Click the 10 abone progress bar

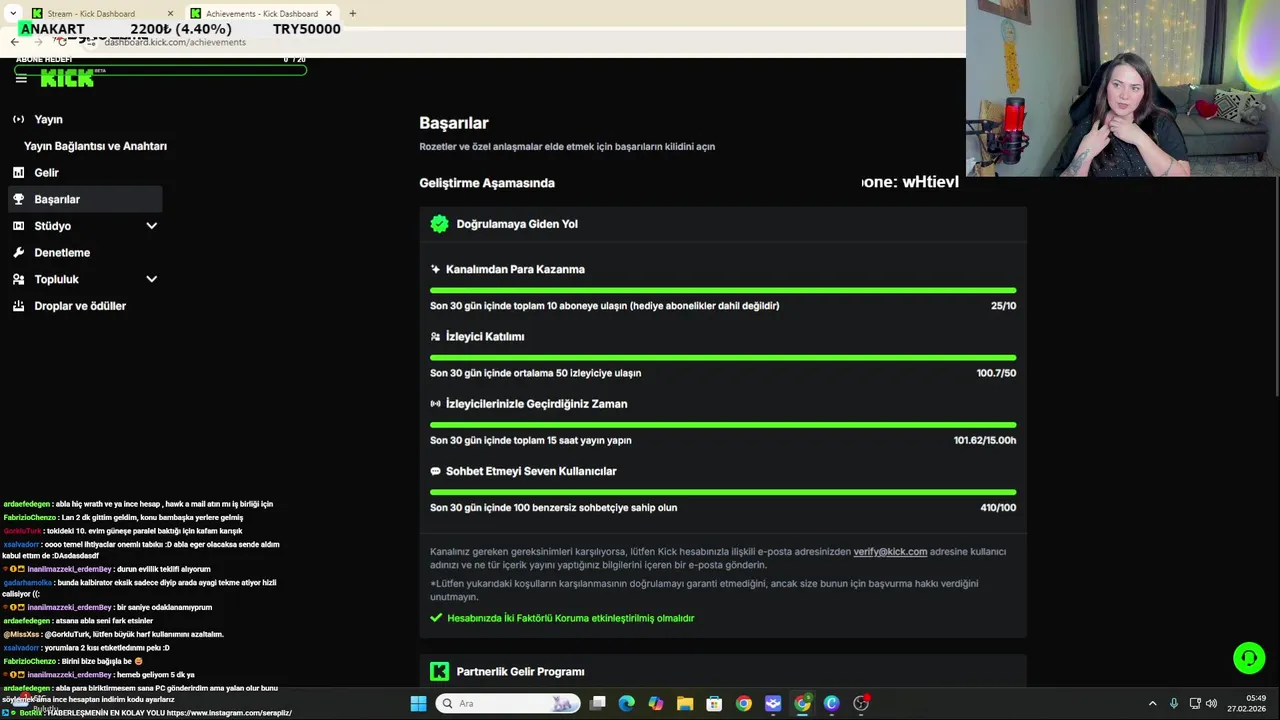tap(723, 290)
